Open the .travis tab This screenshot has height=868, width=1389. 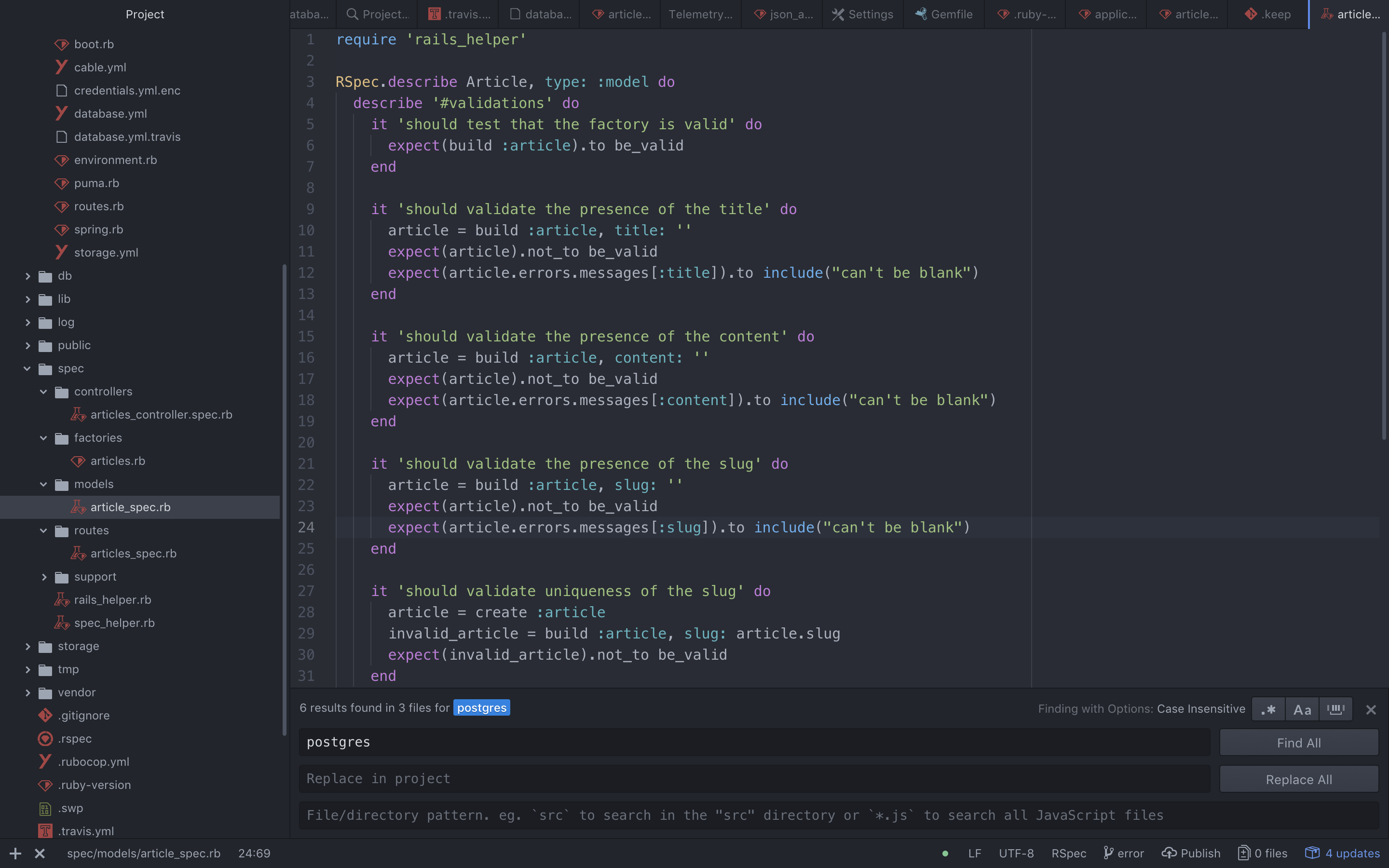(x=458, y=14)
